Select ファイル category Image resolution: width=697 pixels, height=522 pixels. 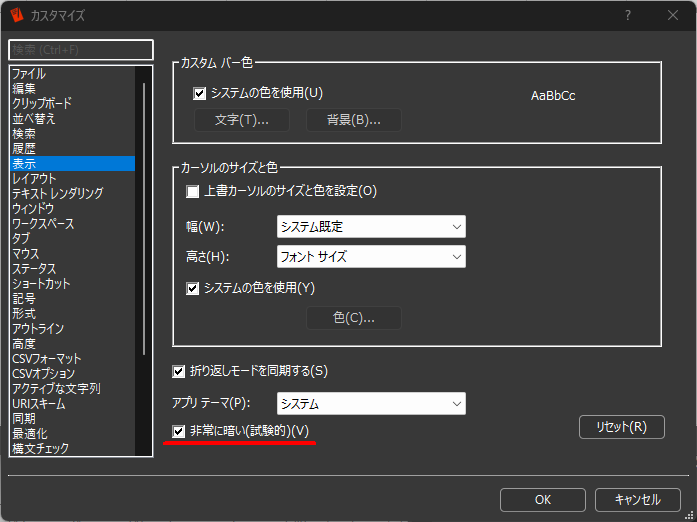pos(72,73)
